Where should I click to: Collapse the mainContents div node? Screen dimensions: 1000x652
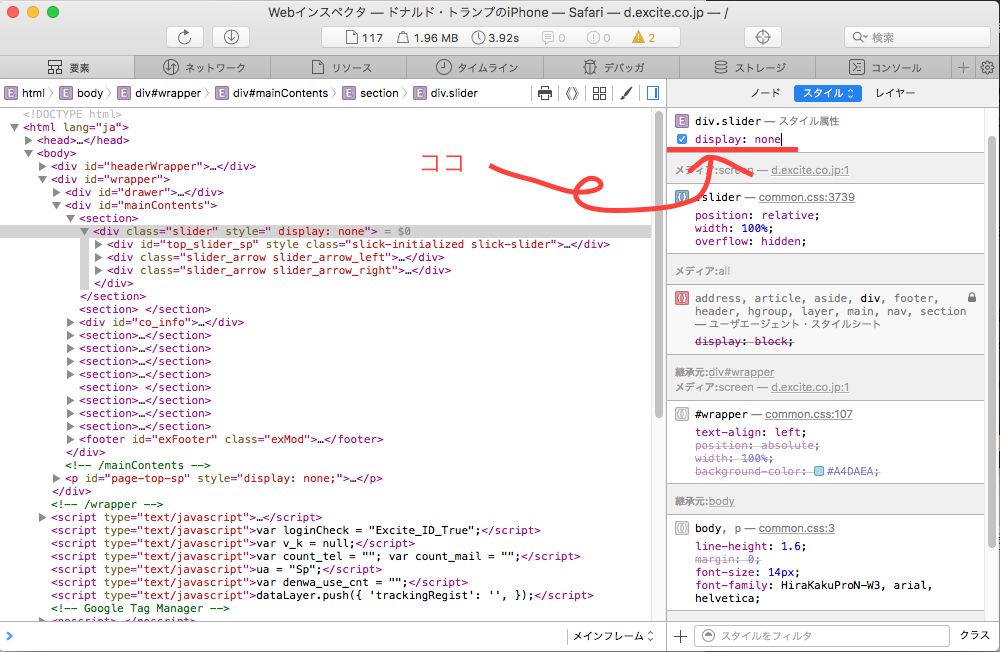pyautogui.click(x=56, y=205)
